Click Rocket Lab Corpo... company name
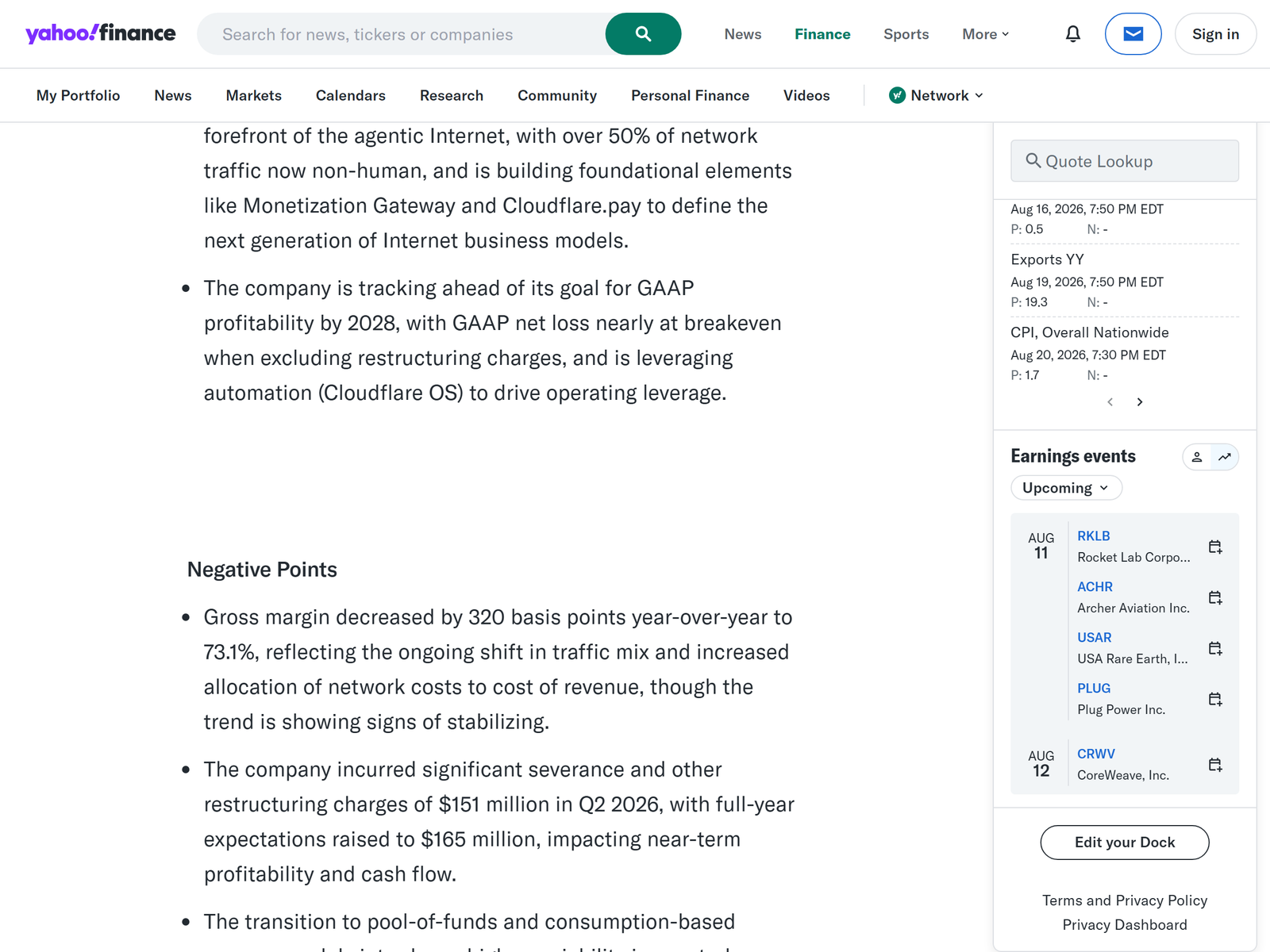This screenshot has width=1270, height=952. [x=1133, y=558]
